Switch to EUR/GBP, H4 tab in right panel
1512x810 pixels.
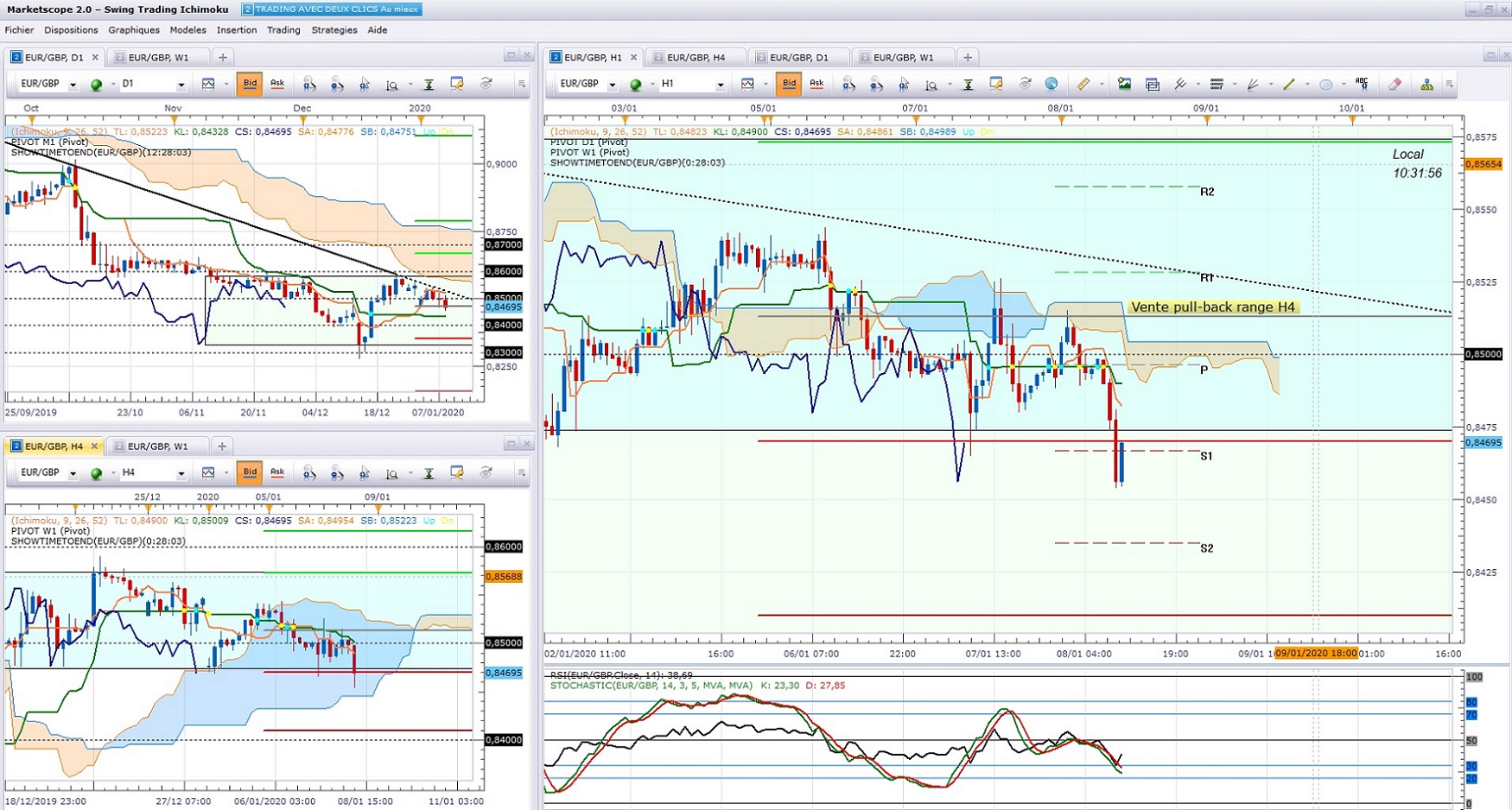click(696, 58)
